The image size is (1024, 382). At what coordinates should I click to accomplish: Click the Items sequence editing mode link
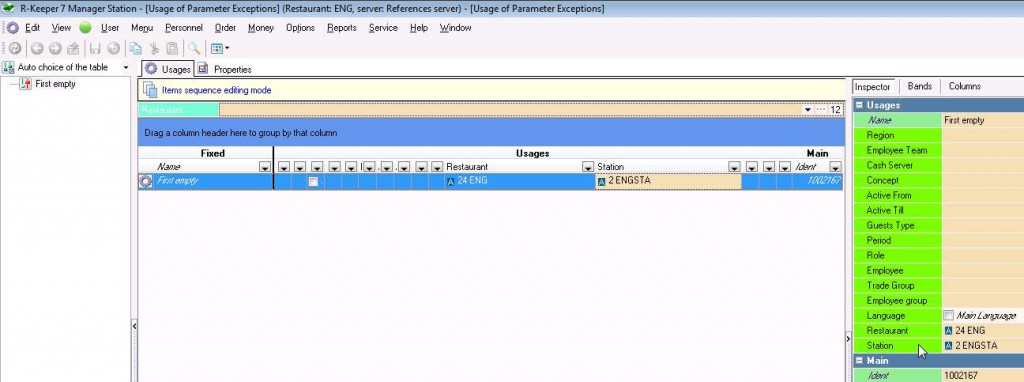pos(216,90)
